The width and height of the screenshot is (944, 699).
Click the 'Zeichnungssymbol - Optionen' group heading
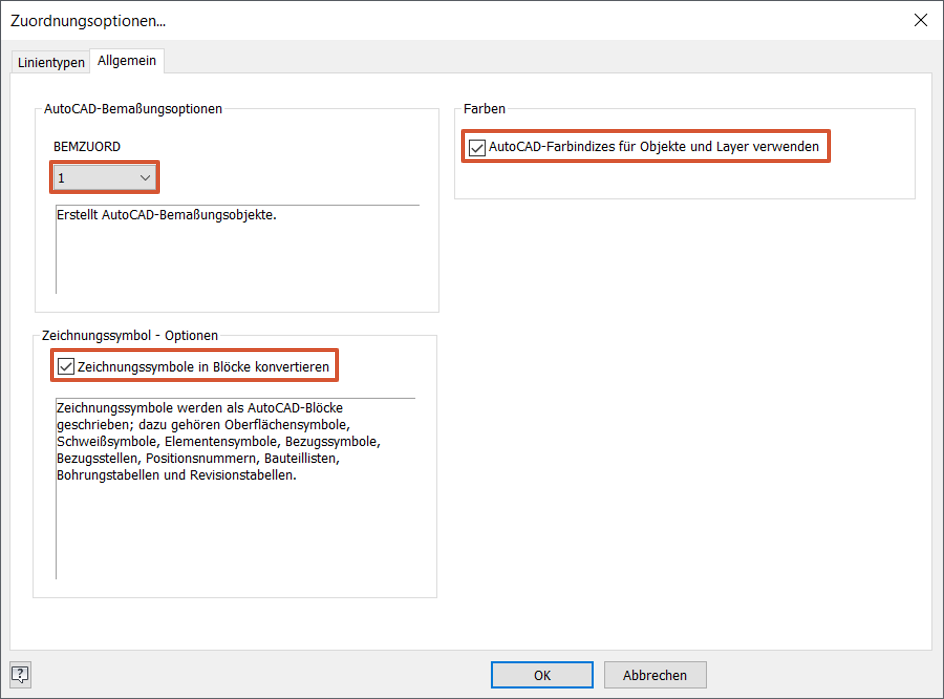[130, 336]
